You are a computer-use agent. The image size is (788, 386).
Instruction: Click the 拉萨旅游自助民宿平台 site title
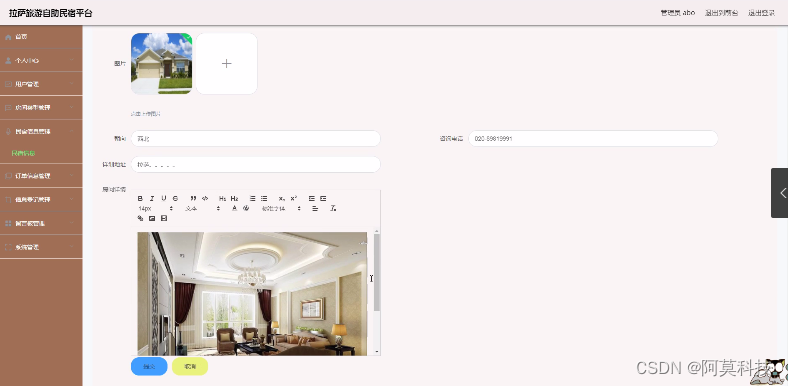tap(51, 13)
